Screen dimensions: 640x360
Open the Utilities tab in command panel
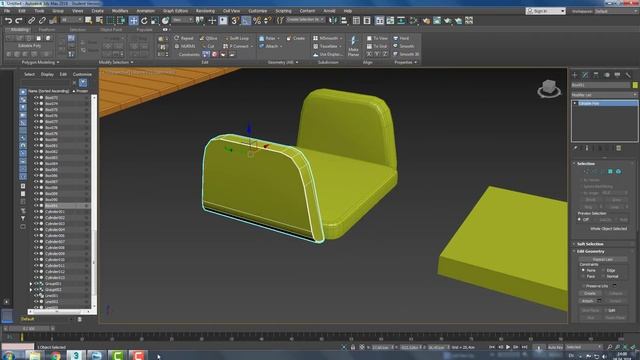tap(628, 75)
